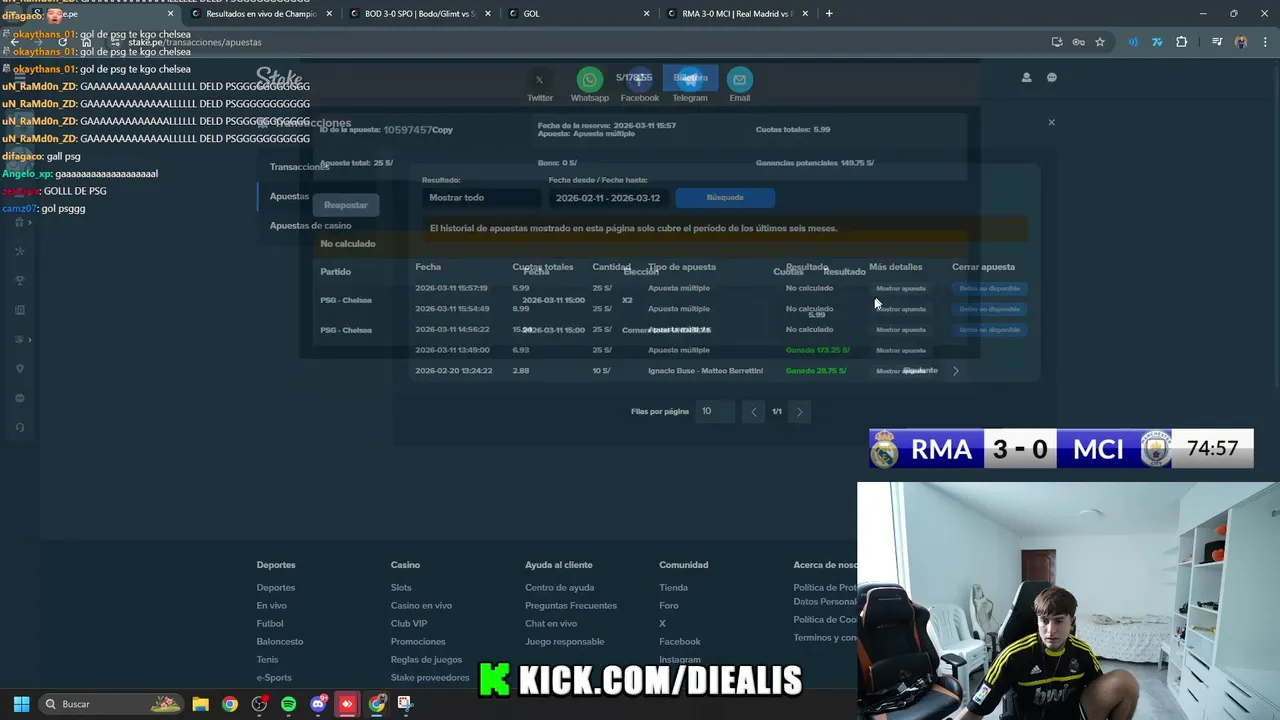Viewport: 1280px width, 720px height.
Task: Click the Buscar taskbar search box
Action: point(112,704)
